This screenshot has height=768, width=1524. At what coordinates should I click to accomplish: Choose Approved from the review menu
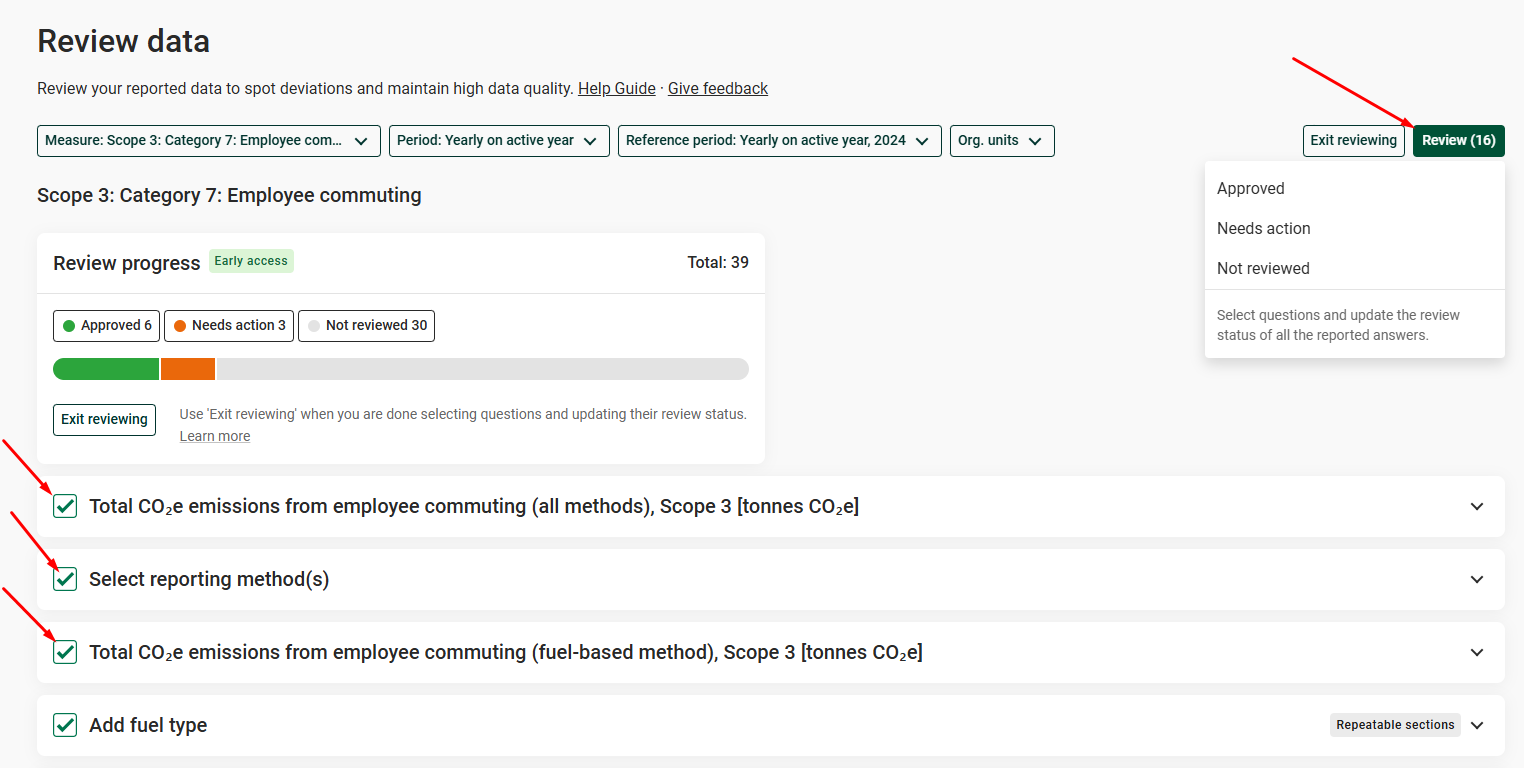(1251, 189)
